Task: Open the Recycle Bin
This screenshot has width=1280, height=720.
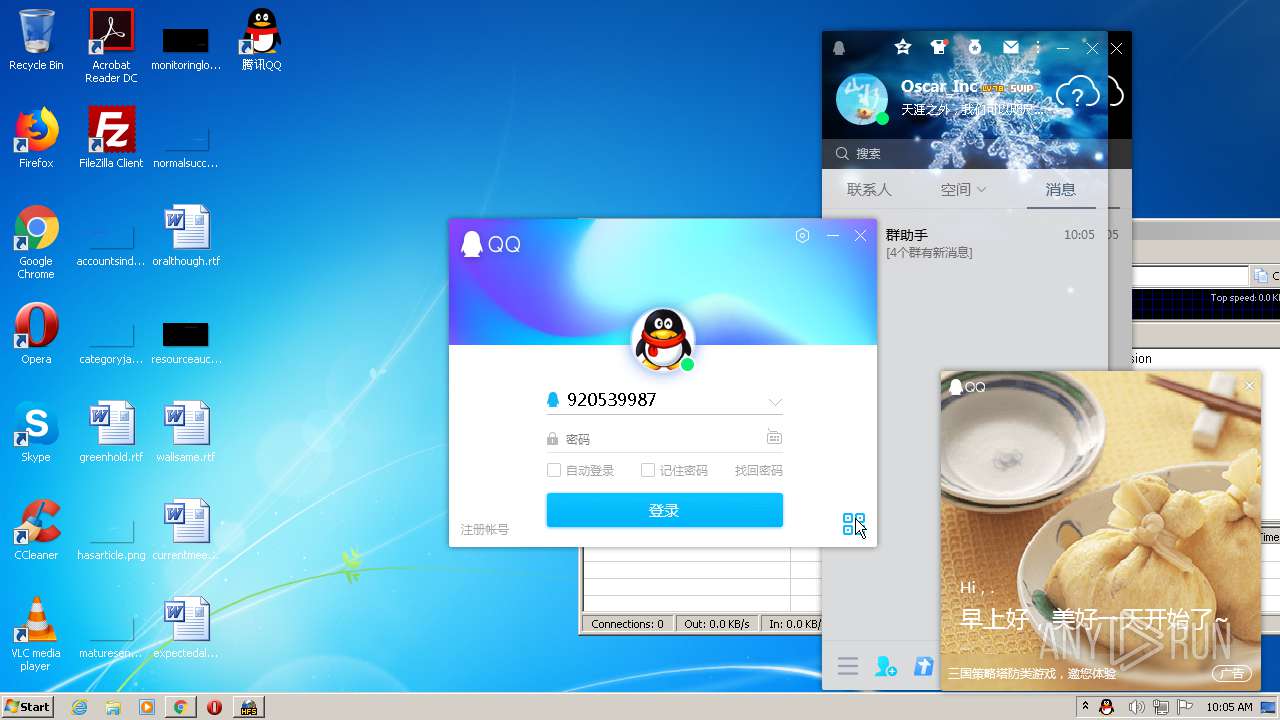Action: tap(36, 40)
